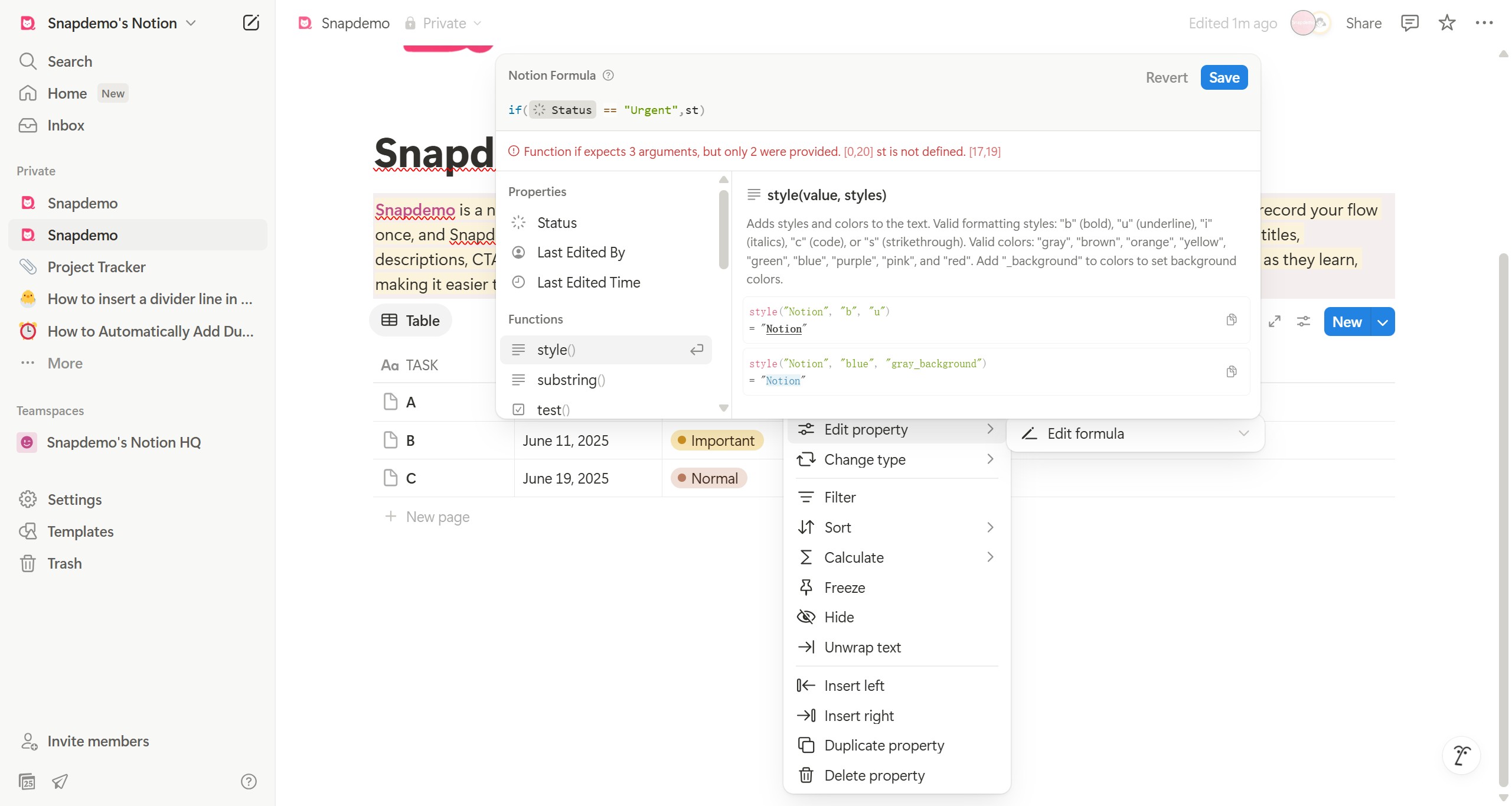Add a New page row
This screenshot has width=1512, height=806.
click(427, 517)
